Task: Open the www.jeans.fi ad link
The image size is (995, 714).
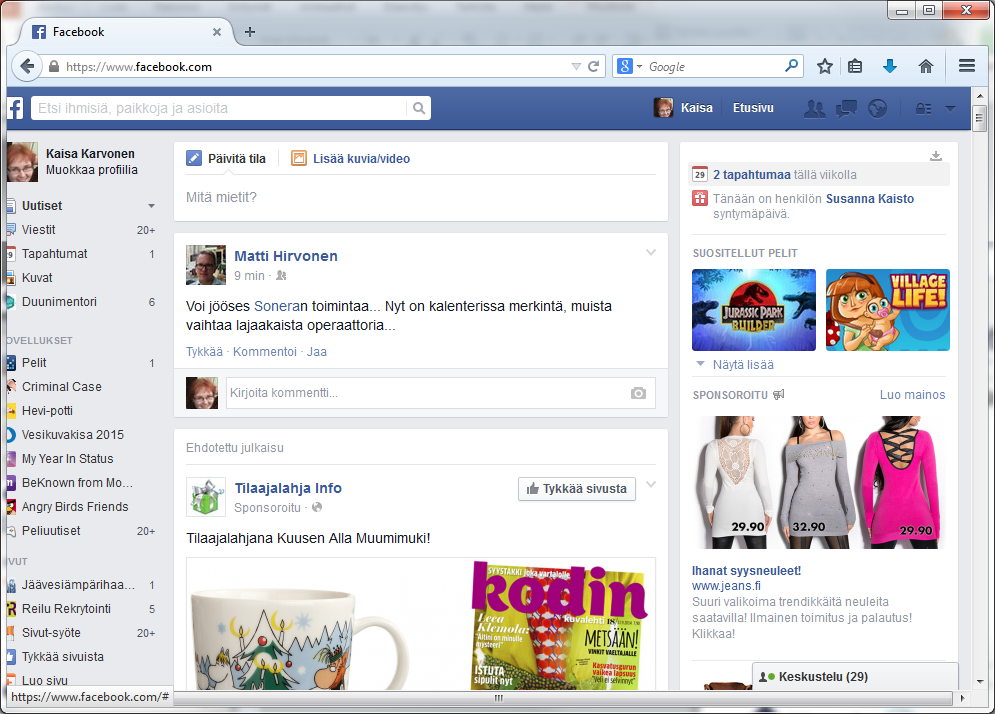Action: pyautogui.click(x=726, y=586)
